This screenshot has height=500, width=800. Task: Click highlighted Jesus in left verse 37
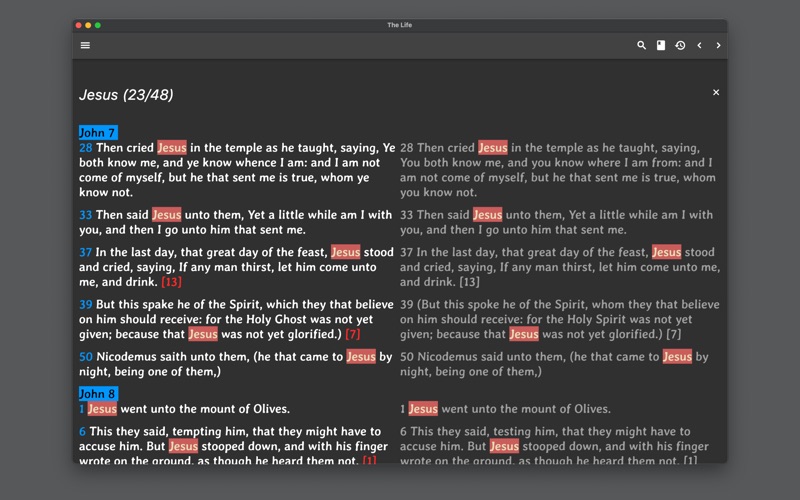346,252
